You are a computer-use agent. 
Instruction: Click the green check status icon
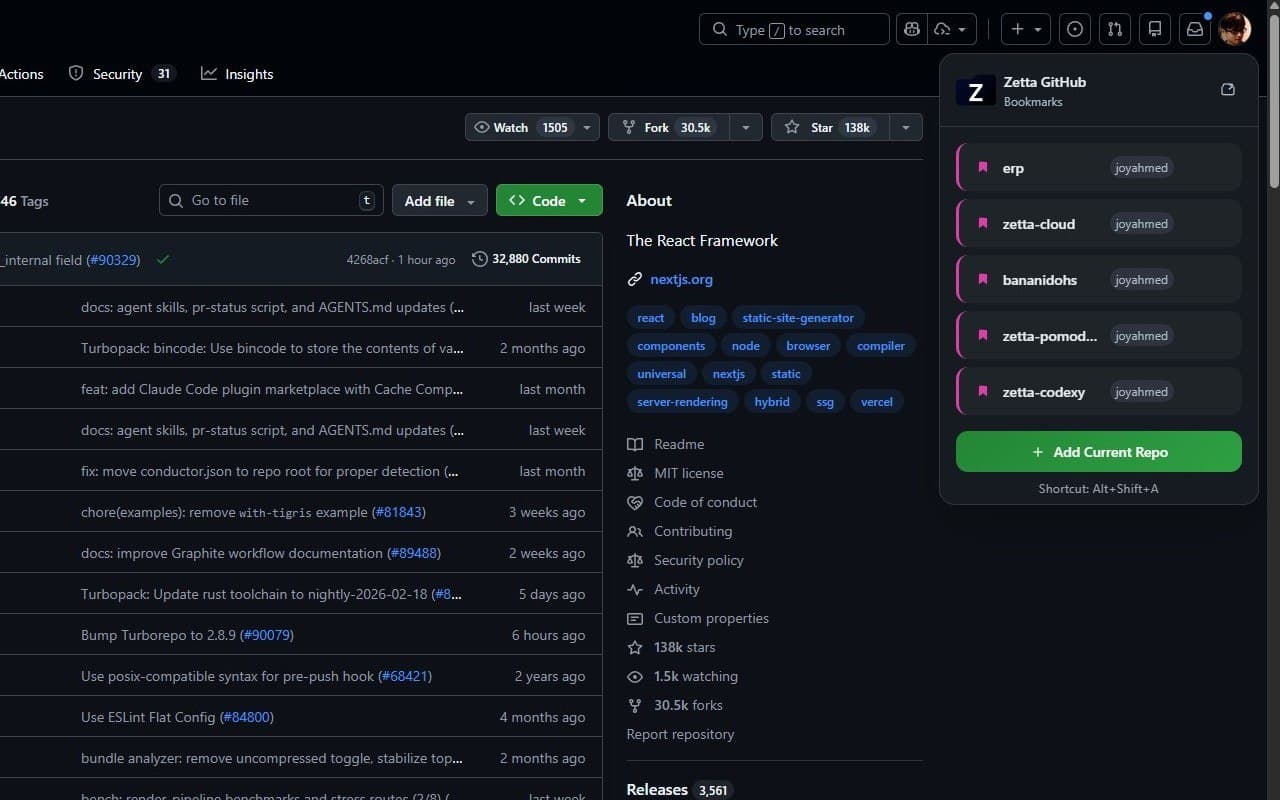163,259
